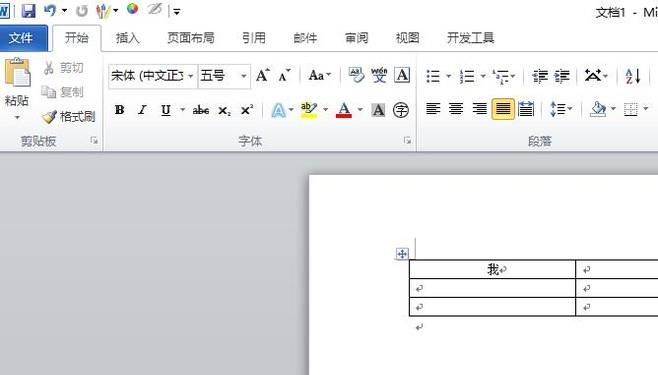Screen dimensions: 658x375
Task: Open the multilevel list menu
Action: [504, 76]
